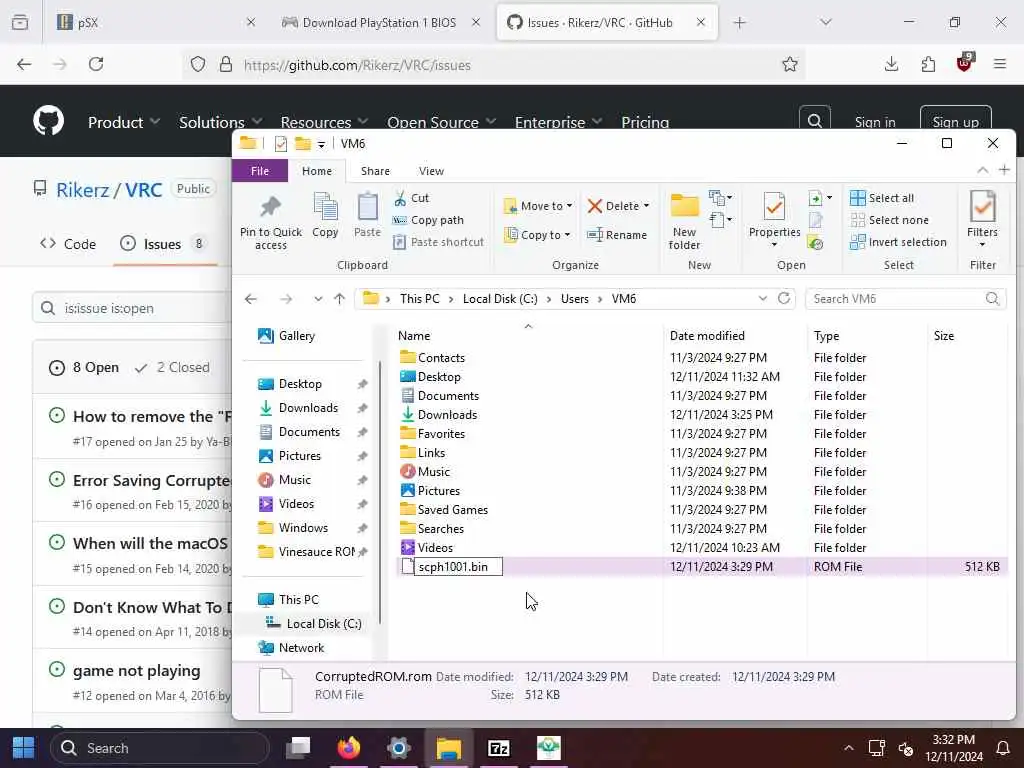Screen dimensions: 1024x768
Task: Click the History icon in Open group
Action: point(815,244)
